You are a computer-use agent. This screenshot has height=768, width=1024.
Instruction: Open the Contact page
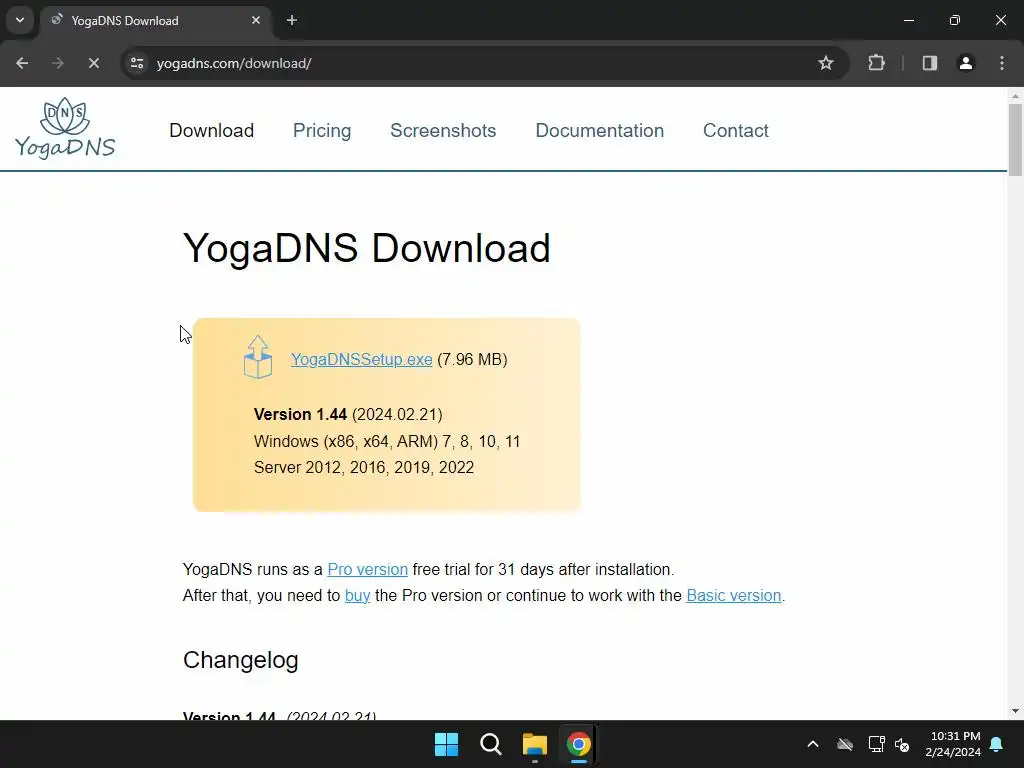point(735,131)
